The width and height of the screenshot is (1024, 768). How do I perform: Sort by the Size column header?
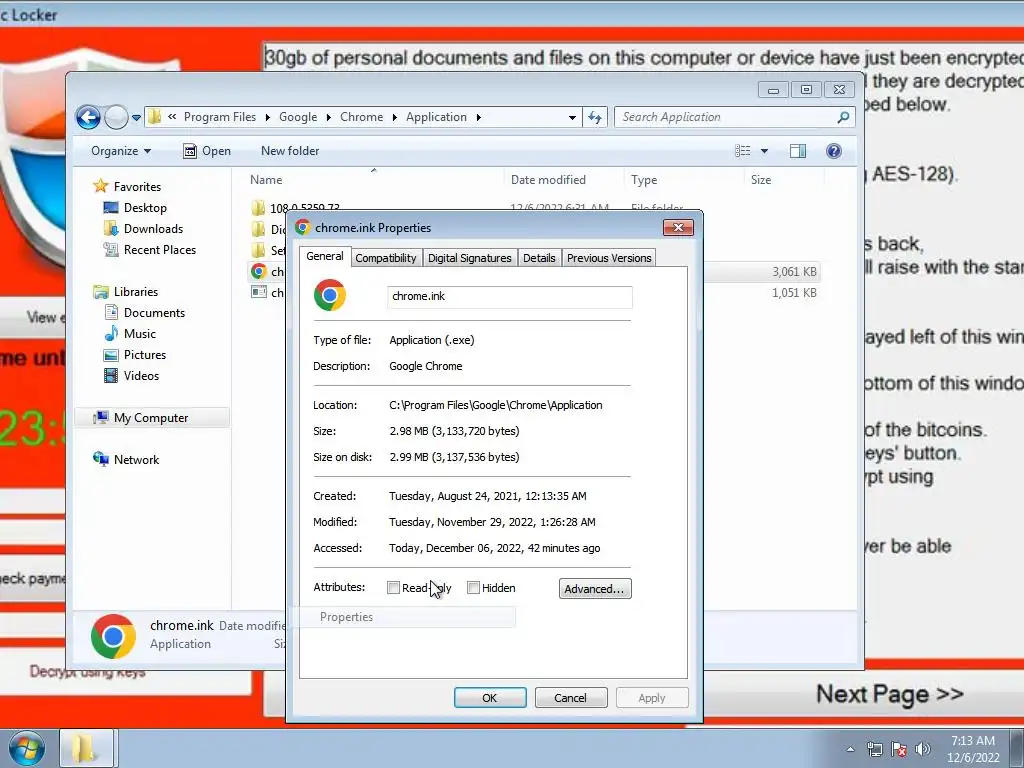click(761, 180)
